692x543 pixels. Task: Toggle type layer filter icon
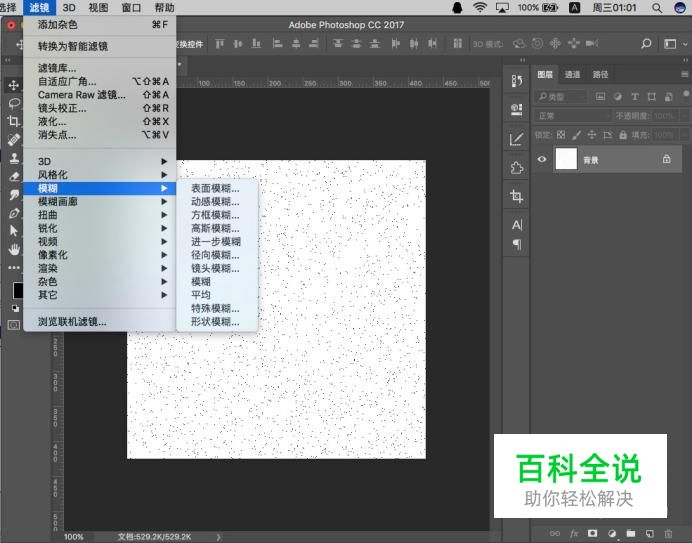[635, 97]
